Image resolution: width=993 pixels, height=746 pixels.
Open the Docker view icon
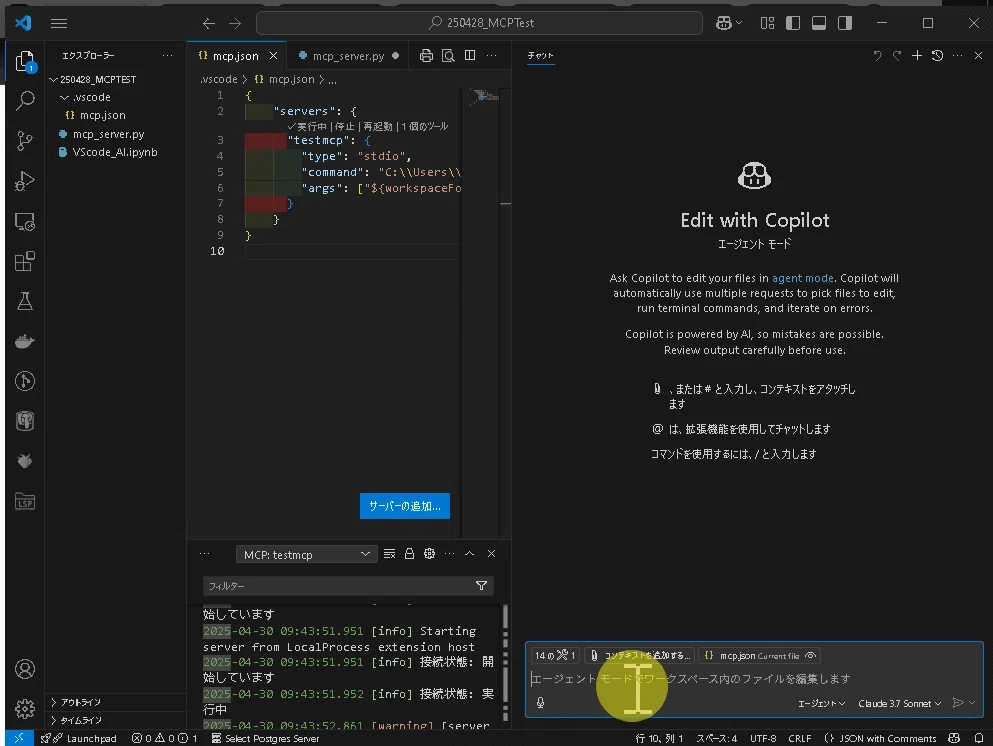(25, 341)
